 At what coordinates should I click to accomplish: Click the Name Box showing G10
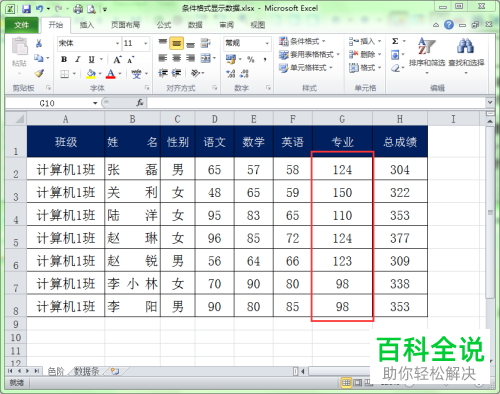coord(47,103)
